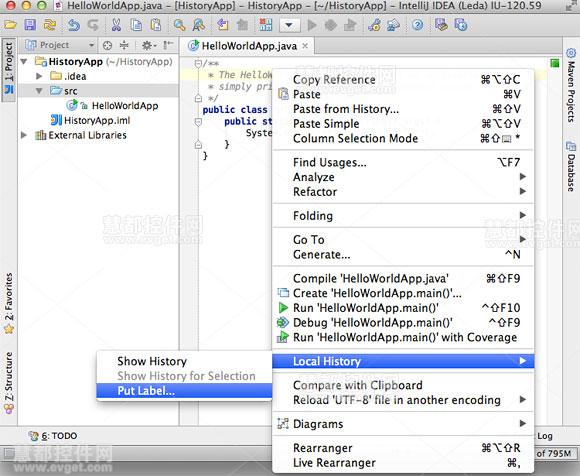Open the Project panel gear settings menu

149,45
